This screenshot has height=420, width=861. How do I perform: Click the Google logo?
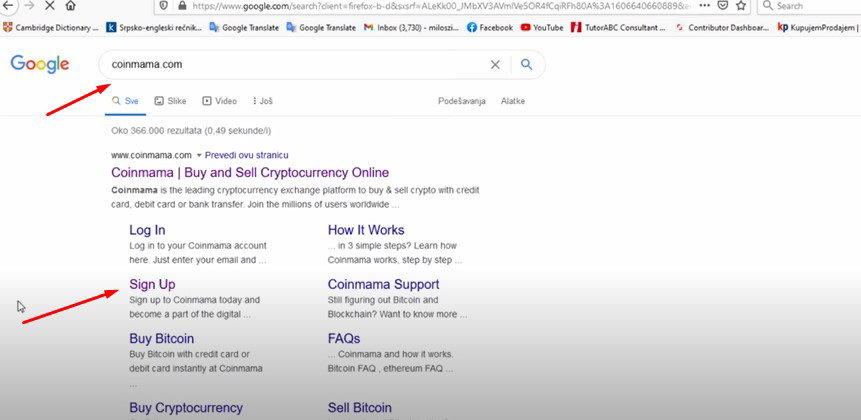[x=40, y=64]
